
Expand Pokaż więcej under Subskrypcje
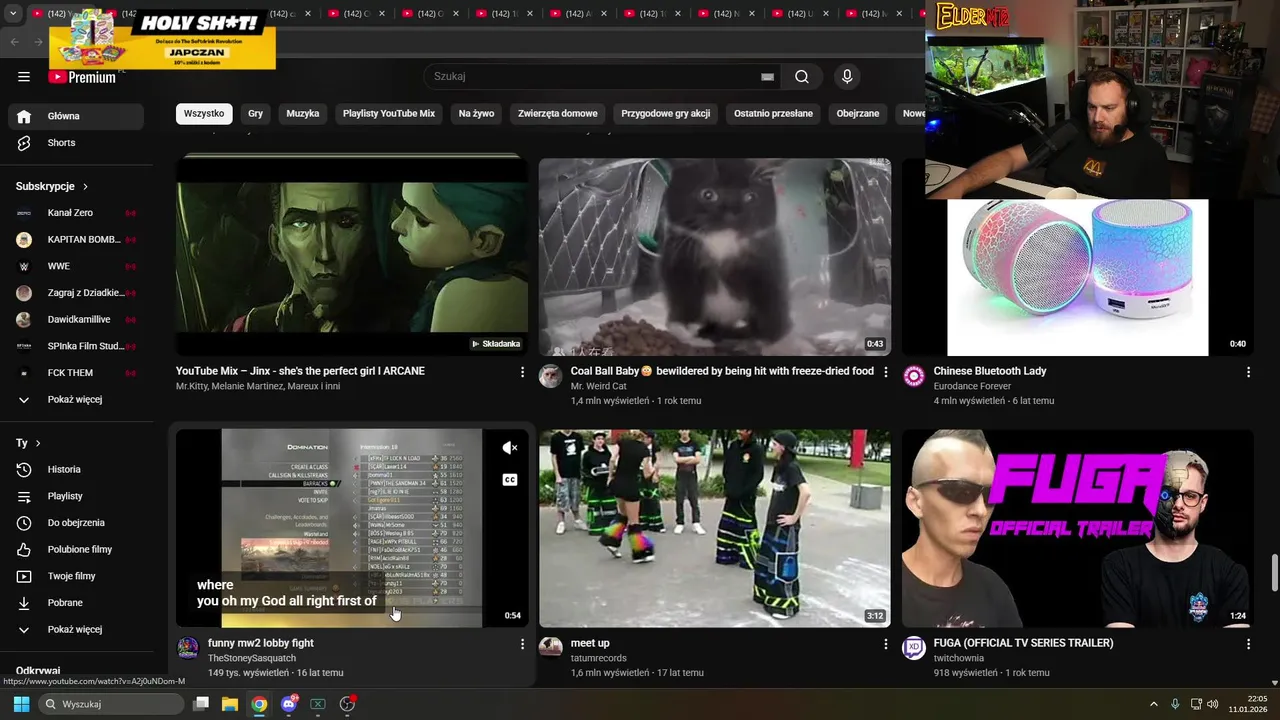(76, 400)
